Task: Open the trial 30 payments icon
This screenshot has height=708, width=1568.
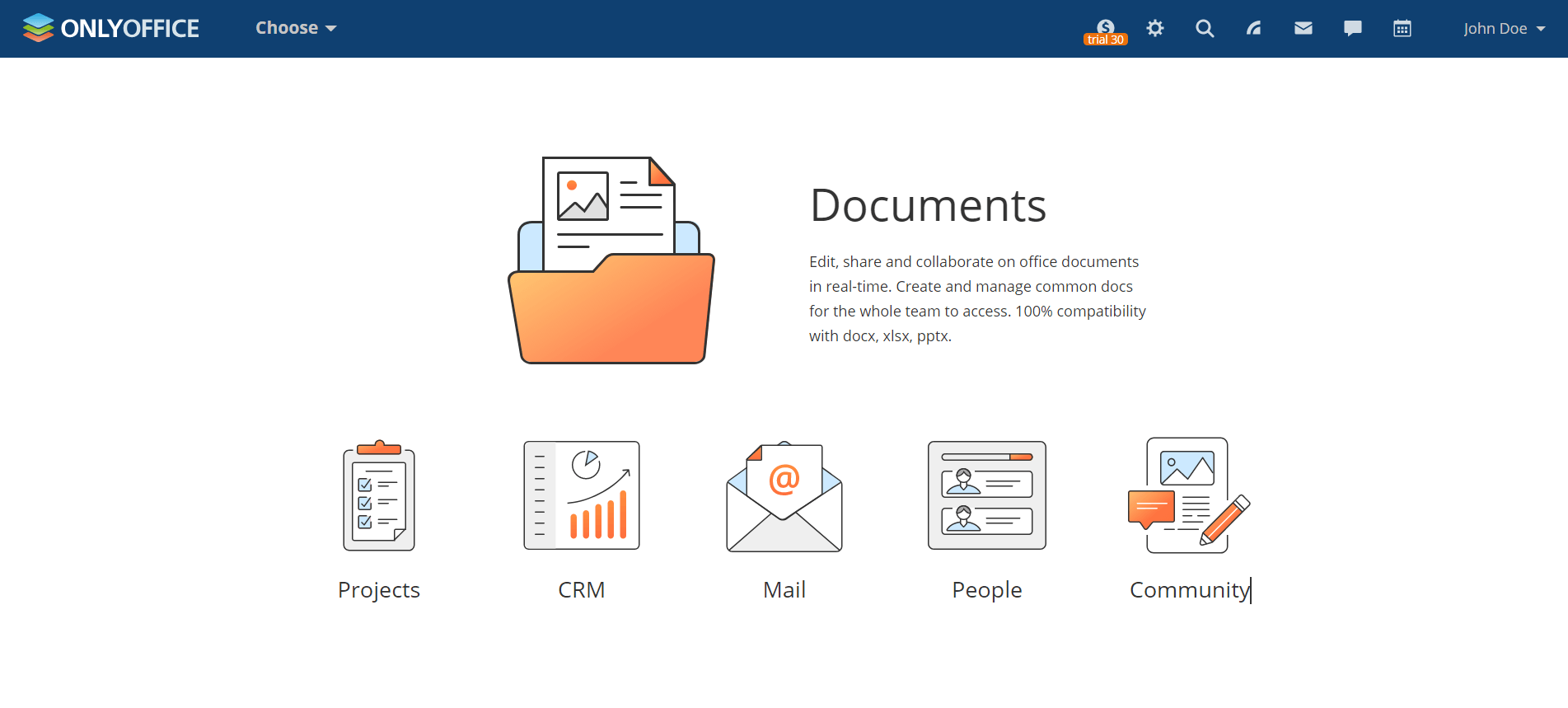Action: 1106,32
